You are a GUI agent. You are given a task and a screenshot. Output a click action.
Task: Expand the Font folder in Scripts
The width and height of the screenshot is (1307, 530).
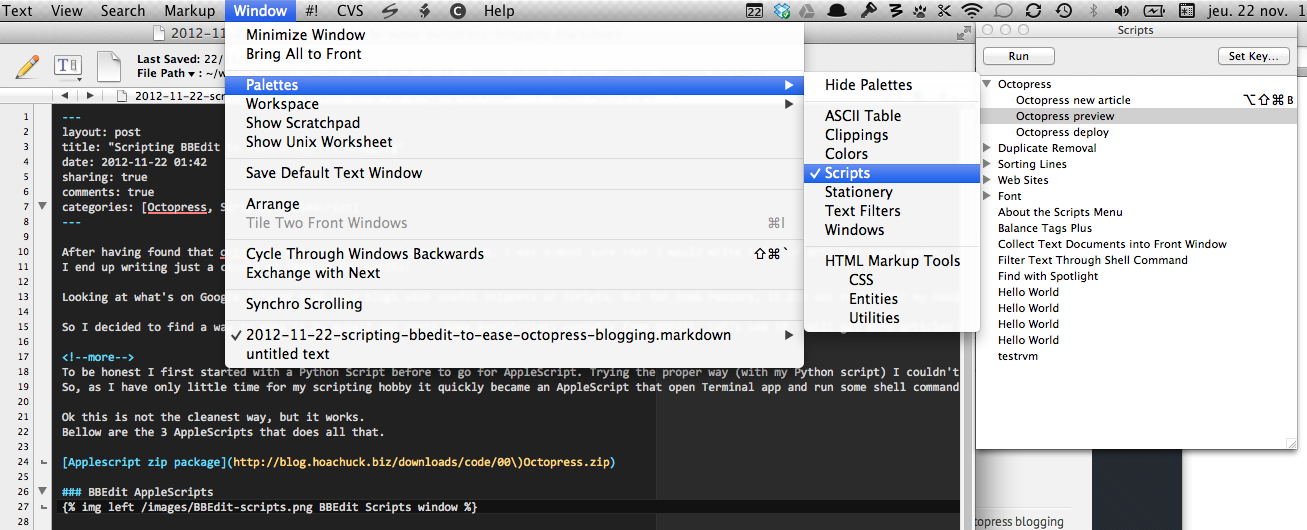[x=988, y=196]
